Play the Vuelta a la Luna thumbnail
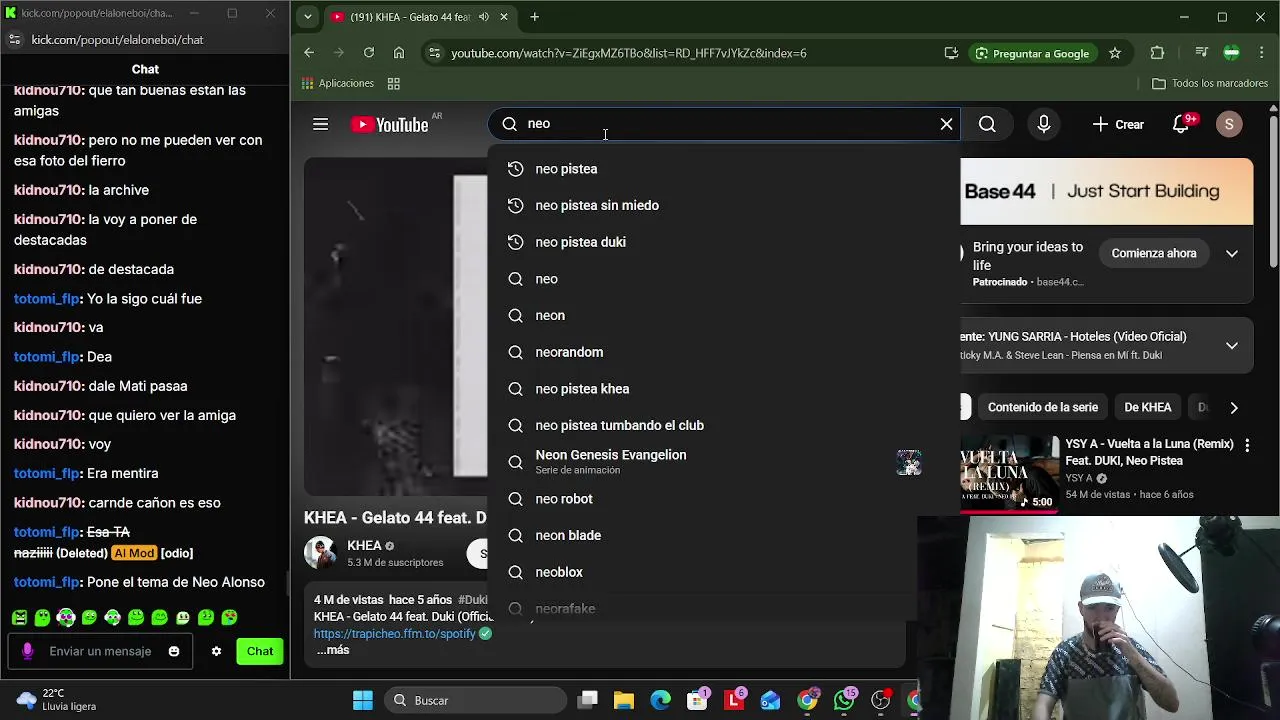The height and width of the screenshot is (720, 1280). pos(1010,474)
